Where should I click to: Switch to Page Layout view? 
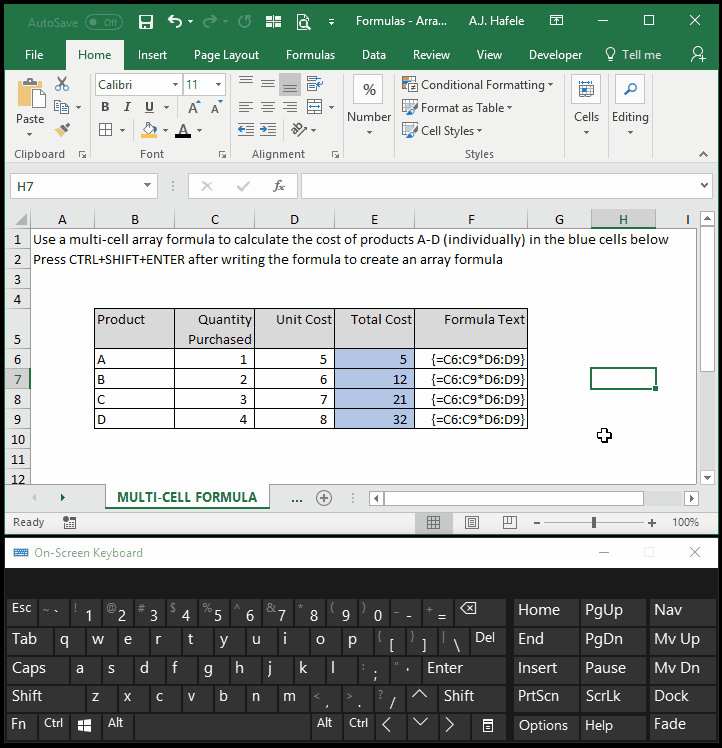pos(472,522)
